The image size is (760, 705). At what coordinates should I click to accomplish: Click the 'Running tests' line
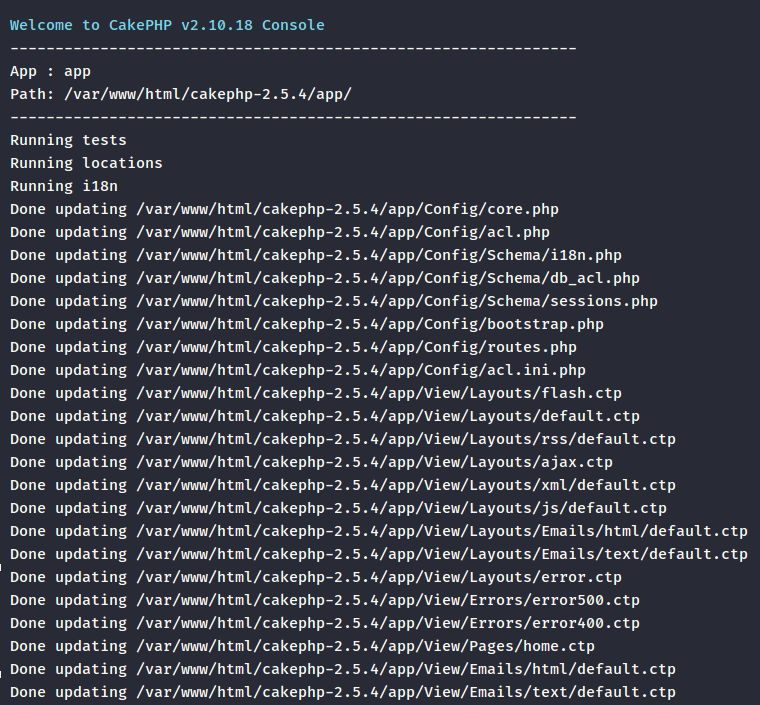68,140
